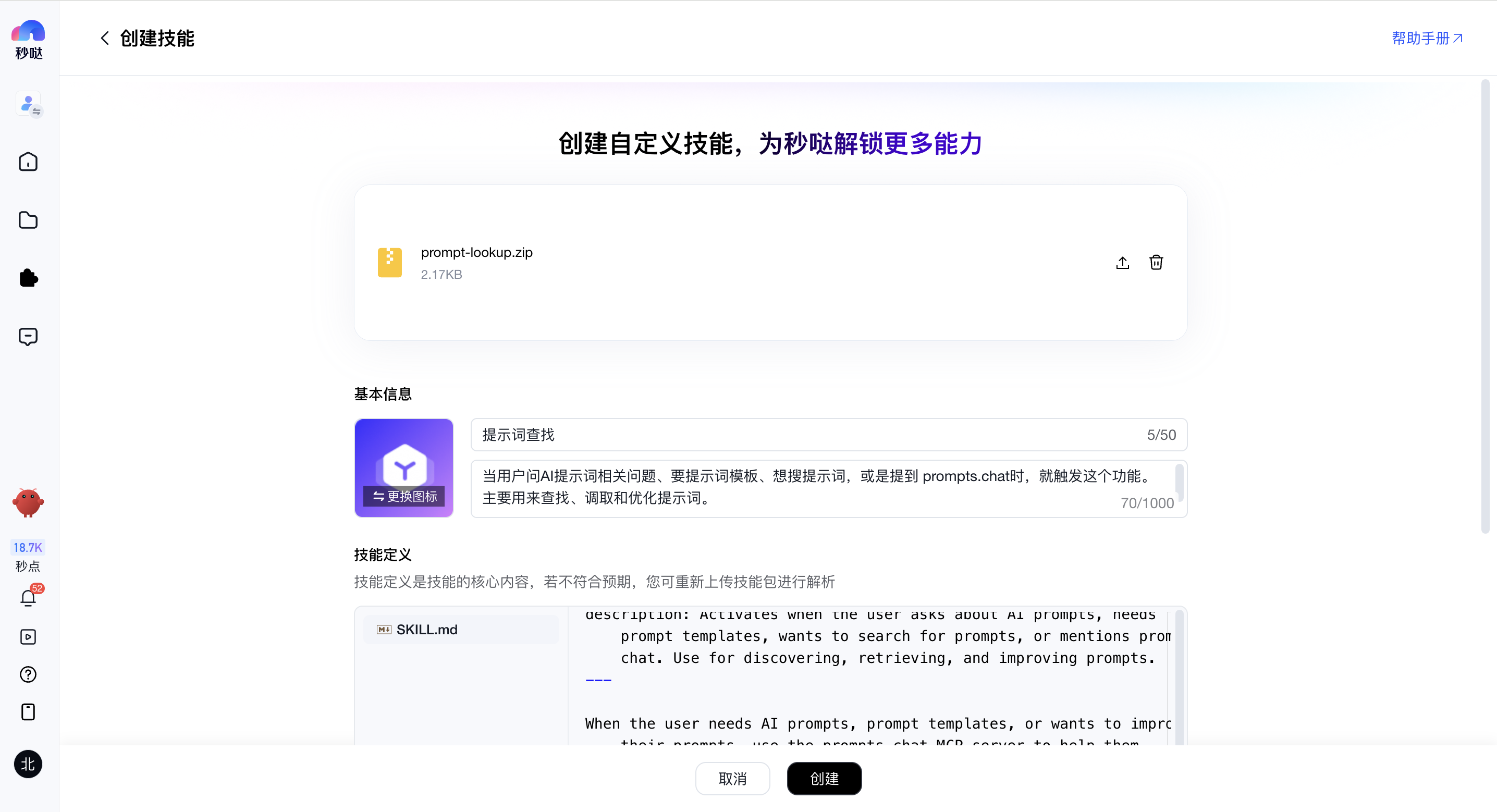The image size is (1497, 812).
Task: Open the video play icon in sidebar
Action: pos(28,636)
